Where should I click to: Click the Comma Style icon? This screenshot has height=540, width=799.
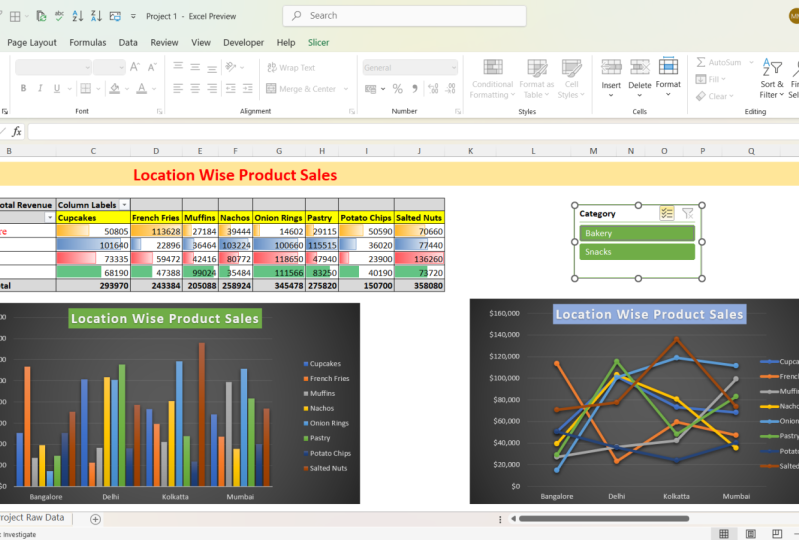[415, 89]
